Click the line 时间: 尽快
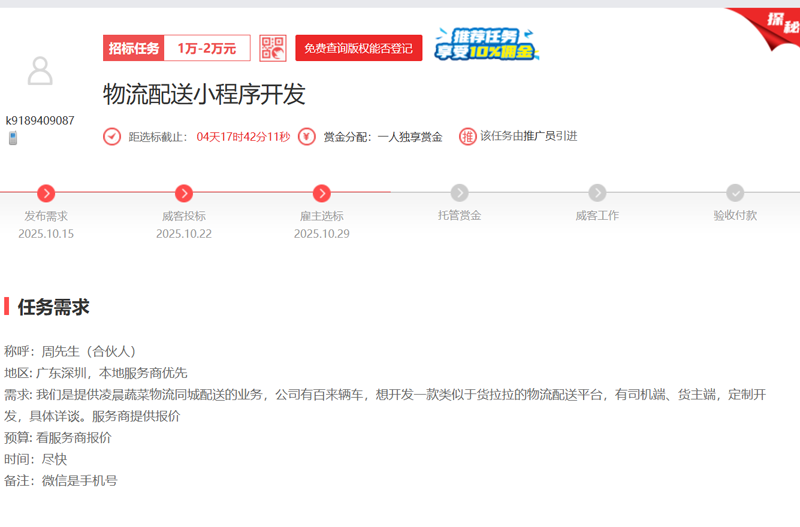The height and width of the screenshot is (527, 800). [x=36, y=459]
